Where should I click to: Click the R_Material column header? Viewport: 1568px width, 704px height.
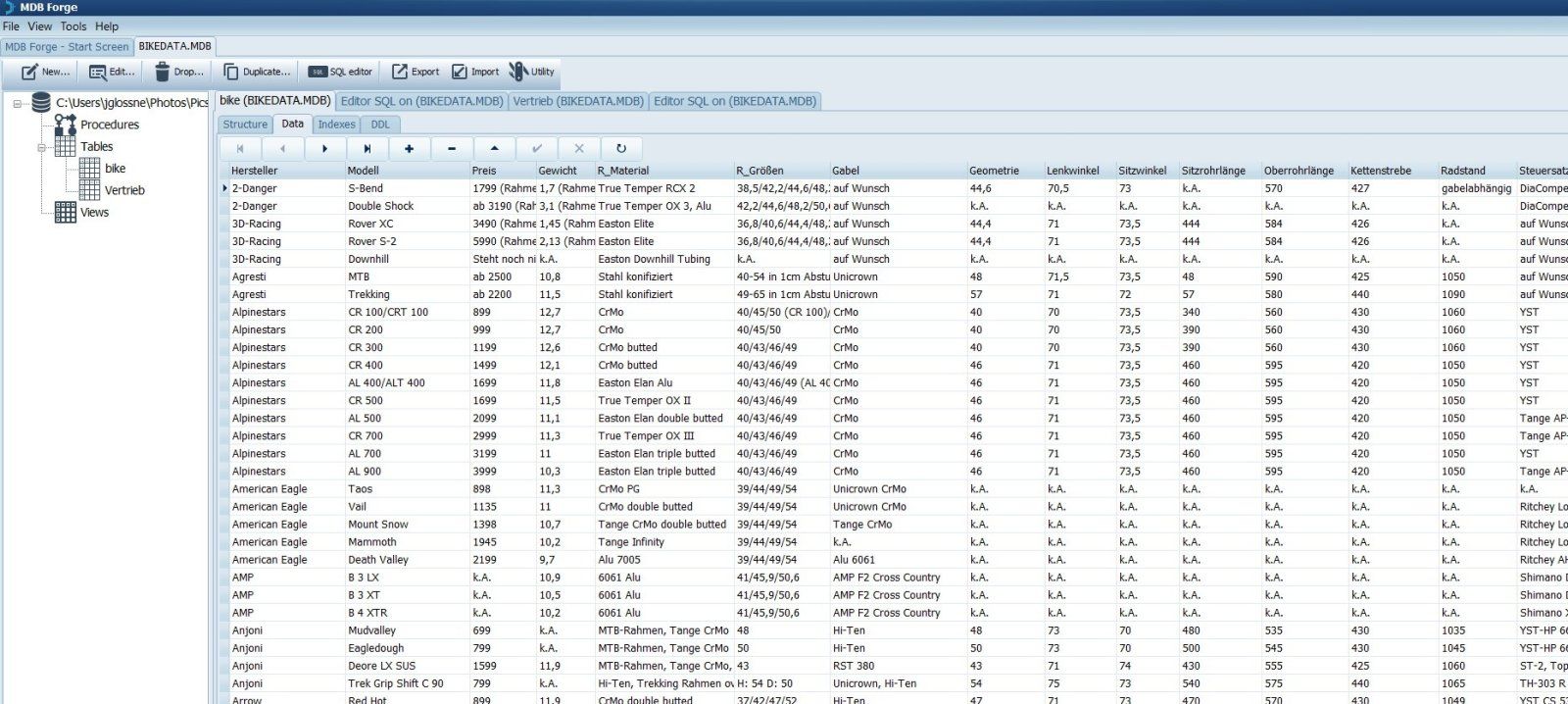coord(664,171)
